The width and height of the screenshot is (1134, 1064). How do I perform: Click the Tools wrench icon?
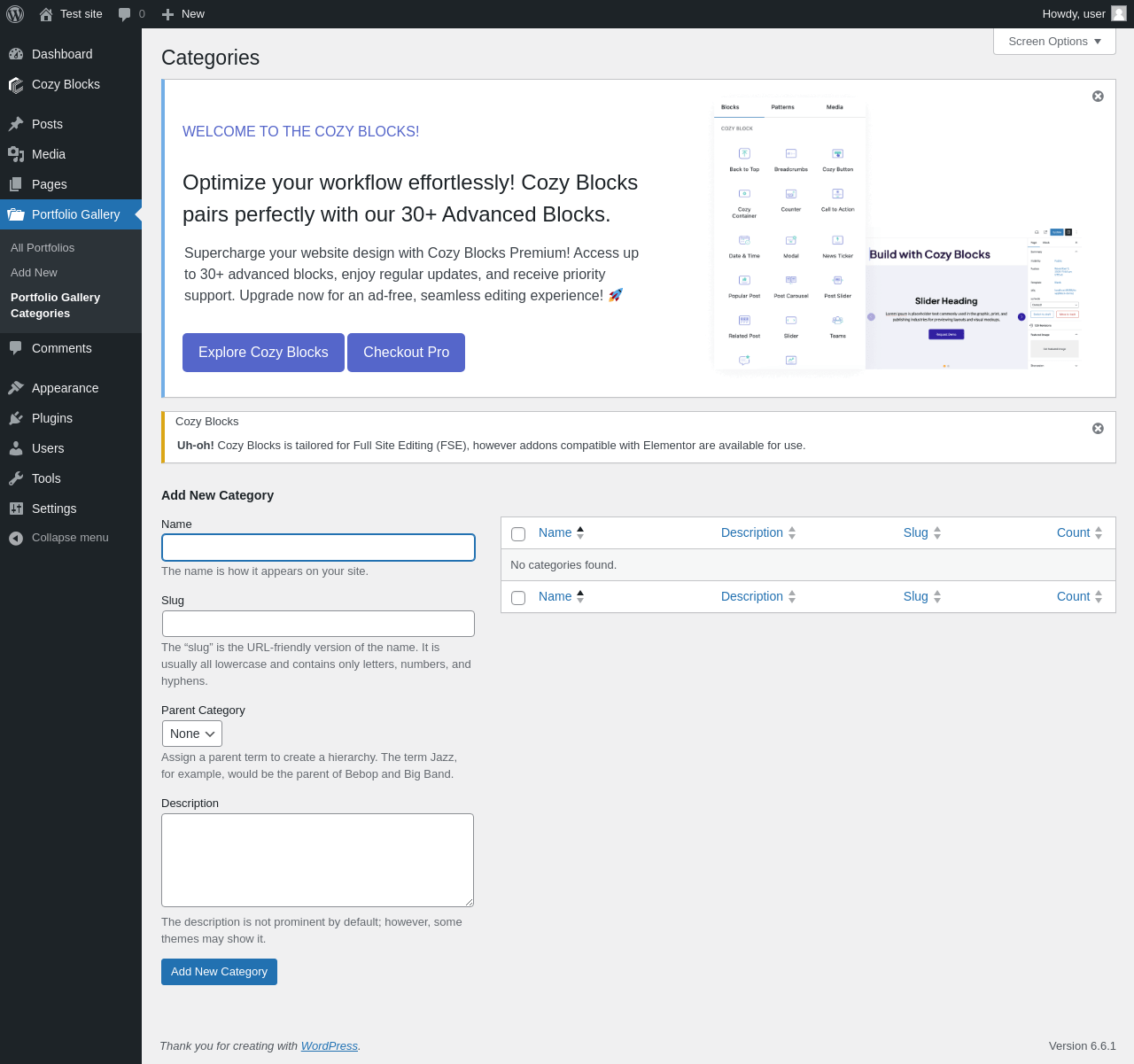(16, 478)
